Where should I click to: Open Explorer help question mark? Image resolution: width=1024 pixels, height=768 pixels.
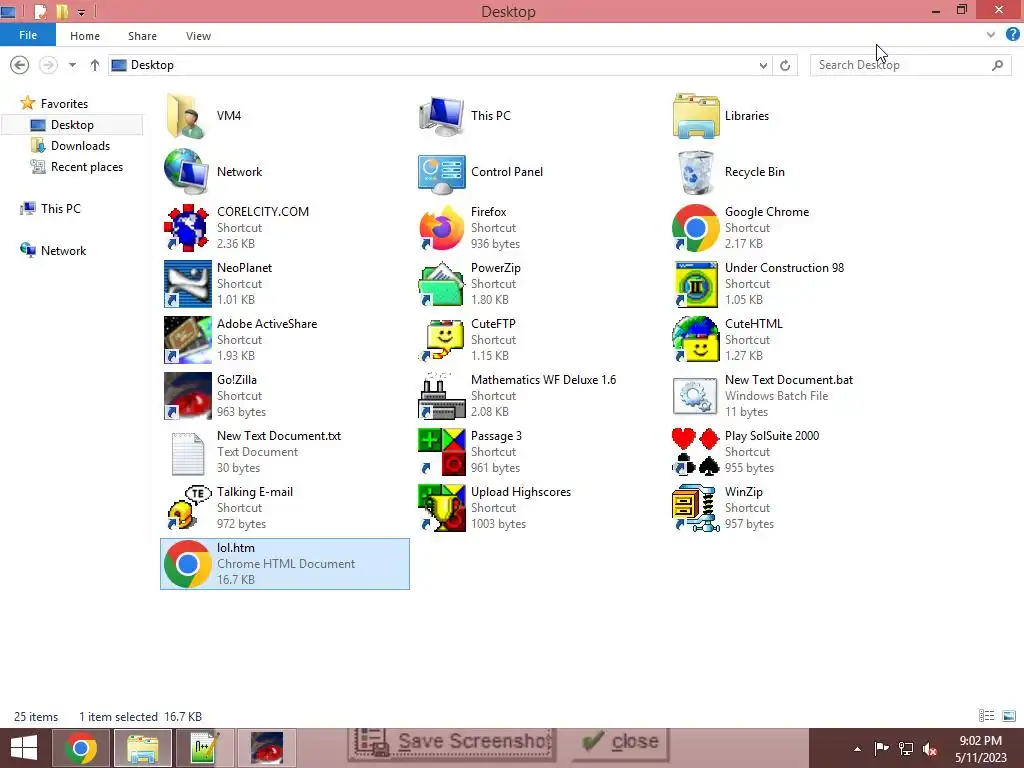click(1012, 35)
